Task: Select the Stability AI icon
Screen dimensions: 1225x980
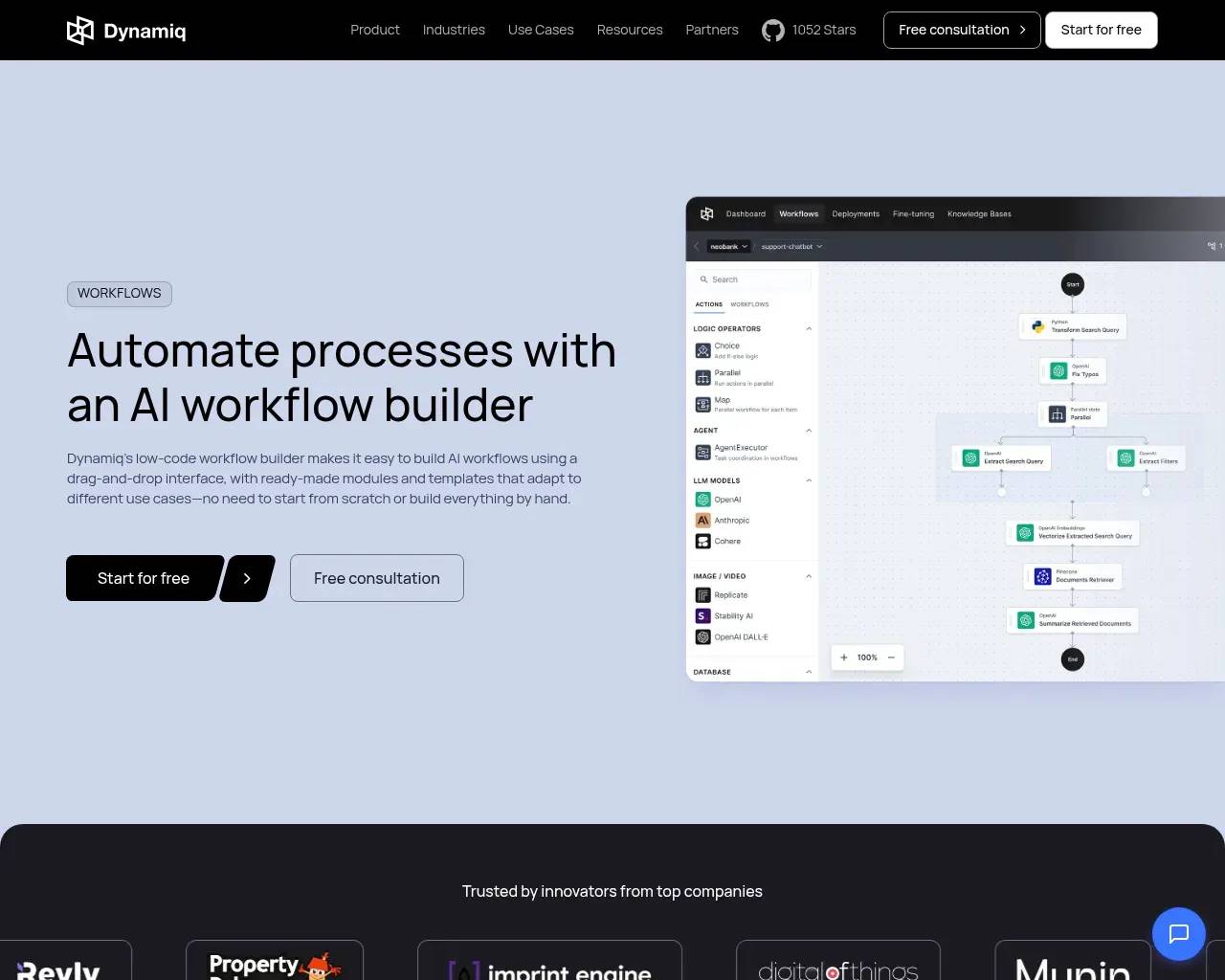Action: point(702,616)
